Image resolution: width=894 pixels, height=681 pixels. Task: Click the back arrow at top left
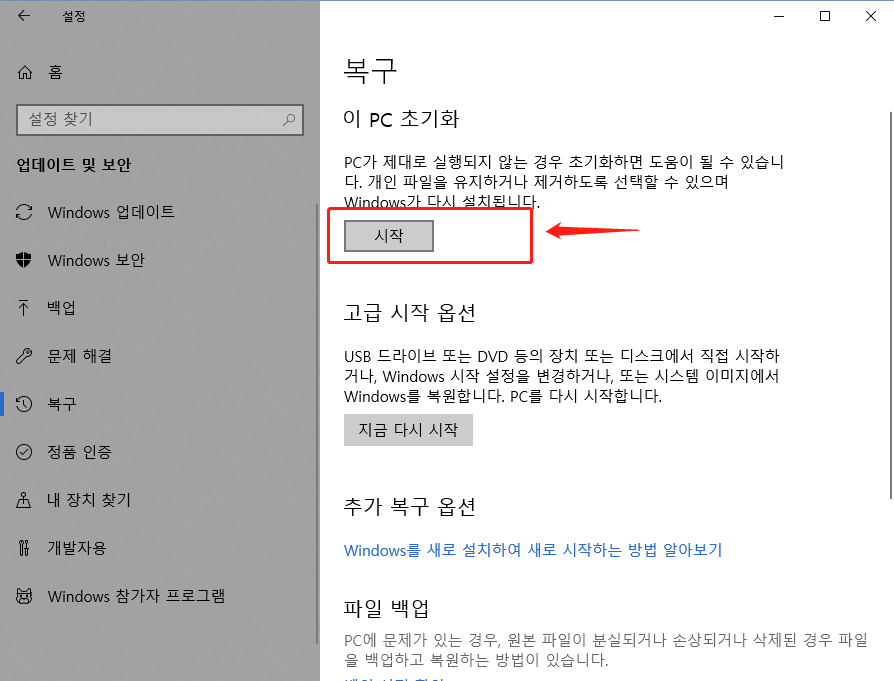coord(22,16)
